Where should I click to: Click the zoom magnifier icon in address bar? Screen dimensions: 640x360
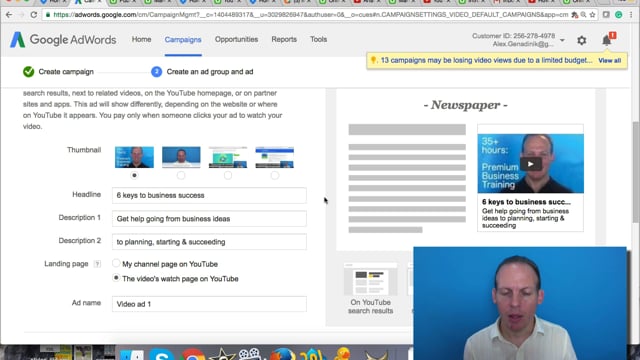584,15
